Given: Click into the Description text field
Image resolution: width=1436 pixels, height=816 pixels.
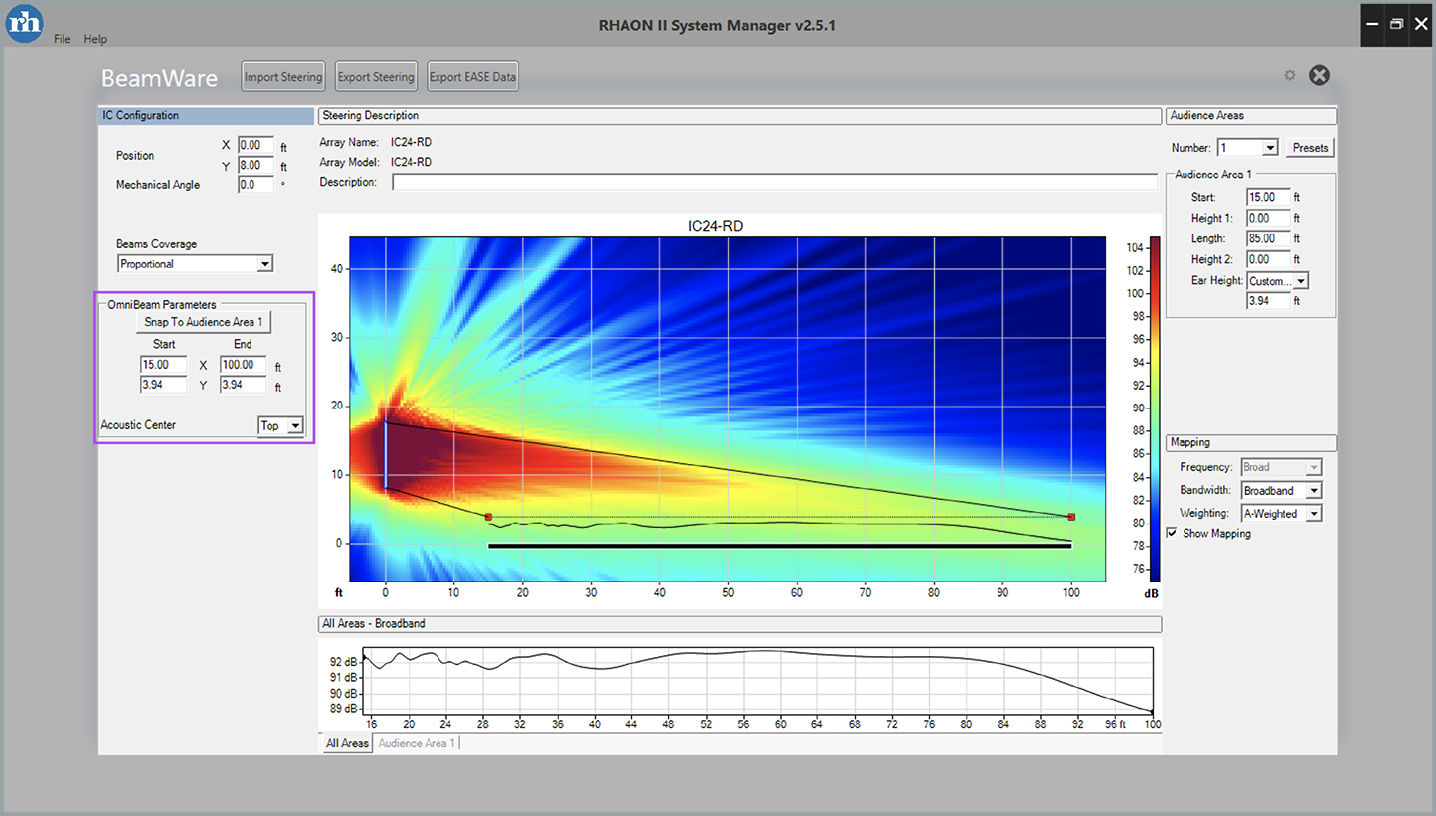Looking at the screenshot, I should pos(774,183).
